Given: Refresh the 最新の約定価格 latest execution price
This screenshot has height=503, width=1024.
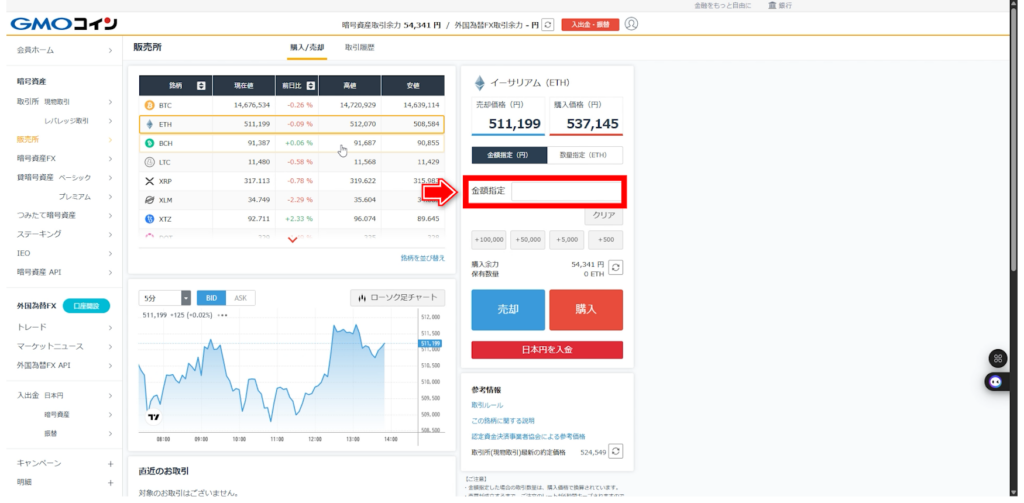Looking at the screenshot, I should [x=616, y=452].
